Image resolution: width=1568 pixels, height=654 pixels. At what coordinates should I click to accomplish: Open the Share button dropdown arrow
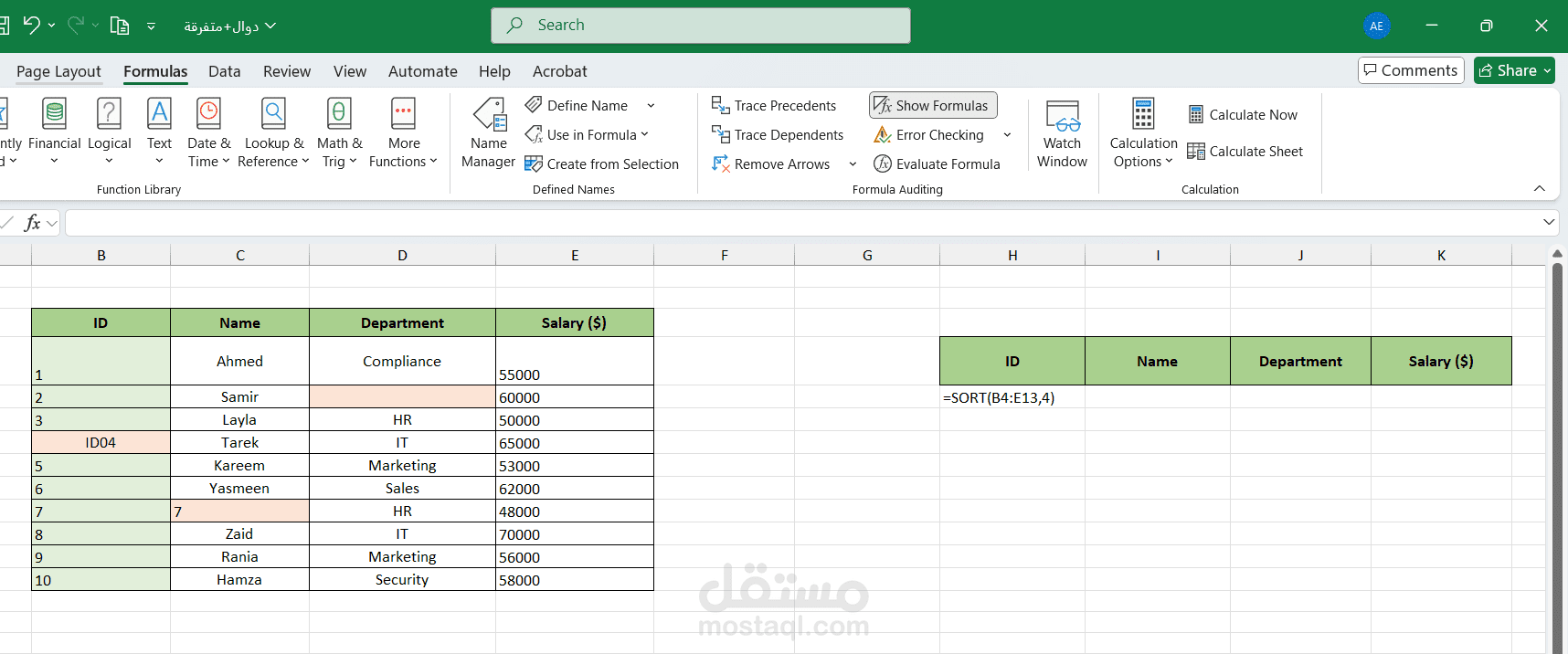click(x=1547, y=71)
